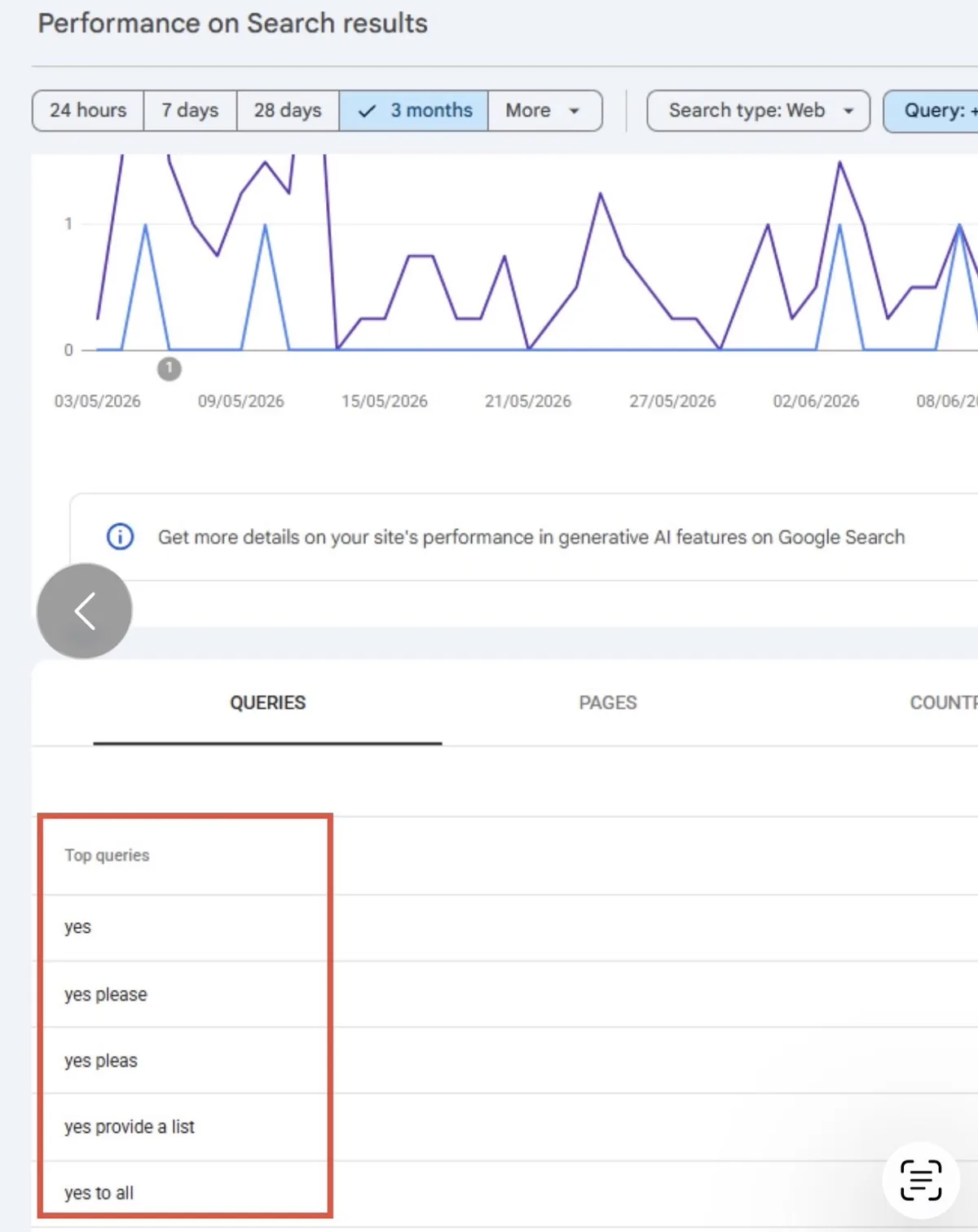Click the 'yes provide a list' query

click(130, 1127)
